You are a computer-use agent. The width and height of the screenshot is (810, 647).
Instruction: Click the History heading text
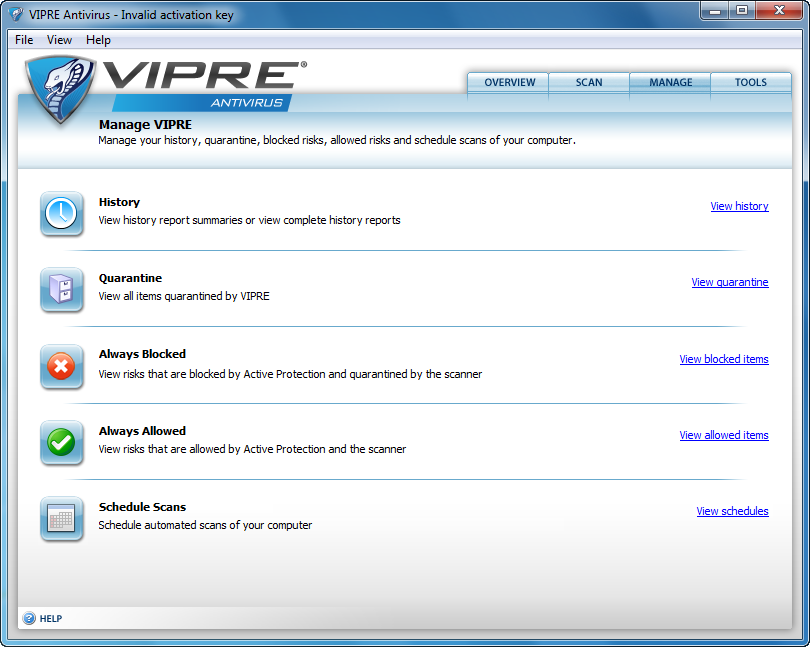coord(119,202)
